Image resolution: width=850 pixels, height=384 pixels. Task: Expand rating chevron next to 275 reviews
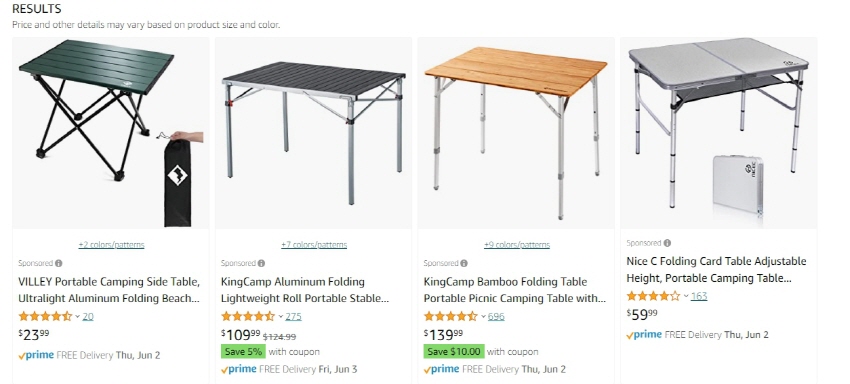(x=280, y=317)
